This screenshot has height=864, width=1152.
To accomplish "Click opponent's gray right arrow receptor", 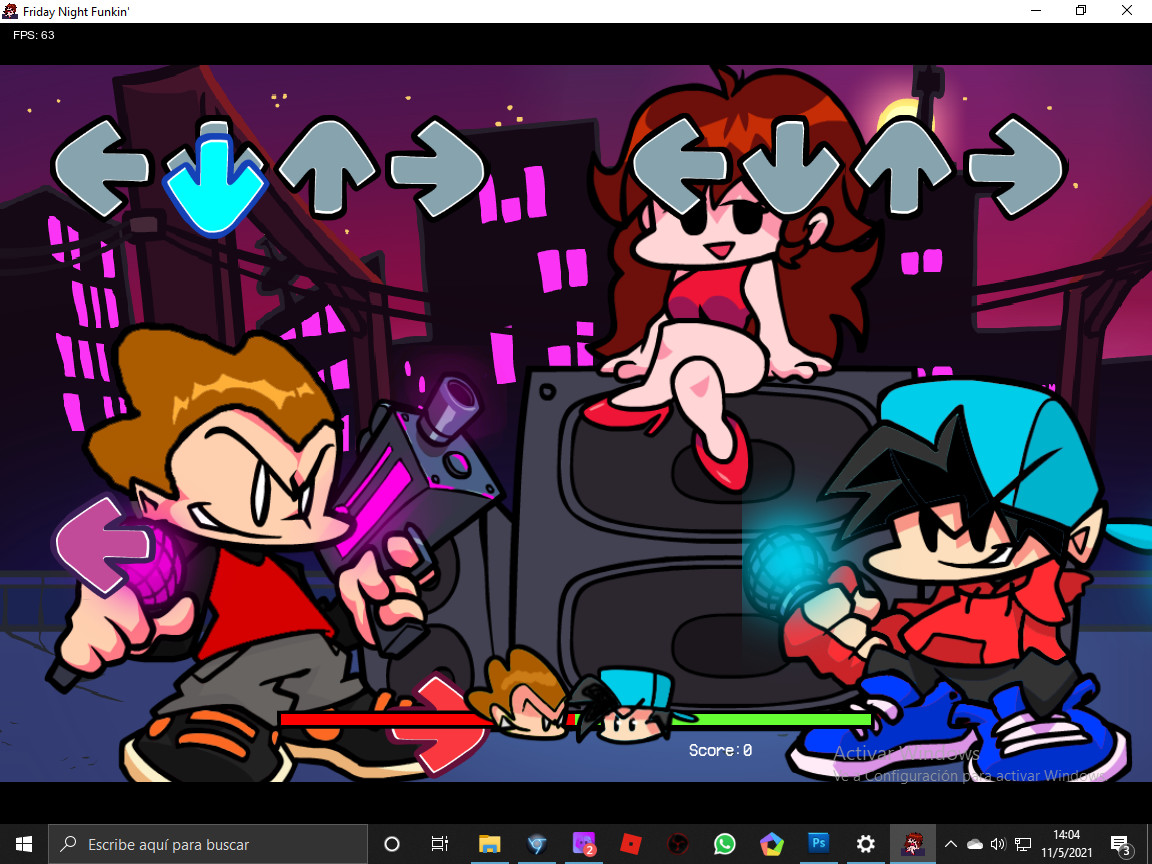I will 439,168.
